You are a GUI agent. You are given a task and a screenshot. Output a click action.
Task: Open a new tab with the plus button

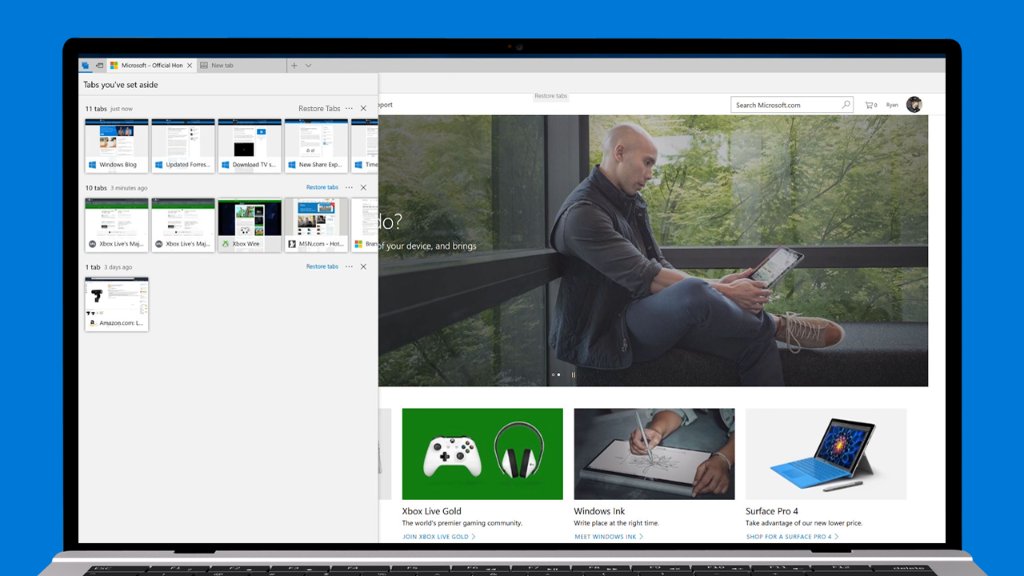click(x=294, y=65)
